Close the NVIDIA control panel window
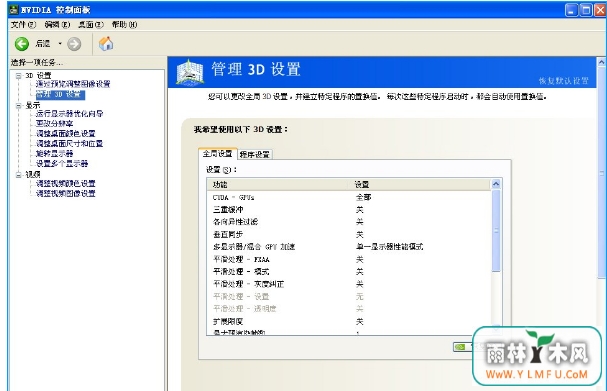This screenshot has height=391, width=607. [600, 10]
